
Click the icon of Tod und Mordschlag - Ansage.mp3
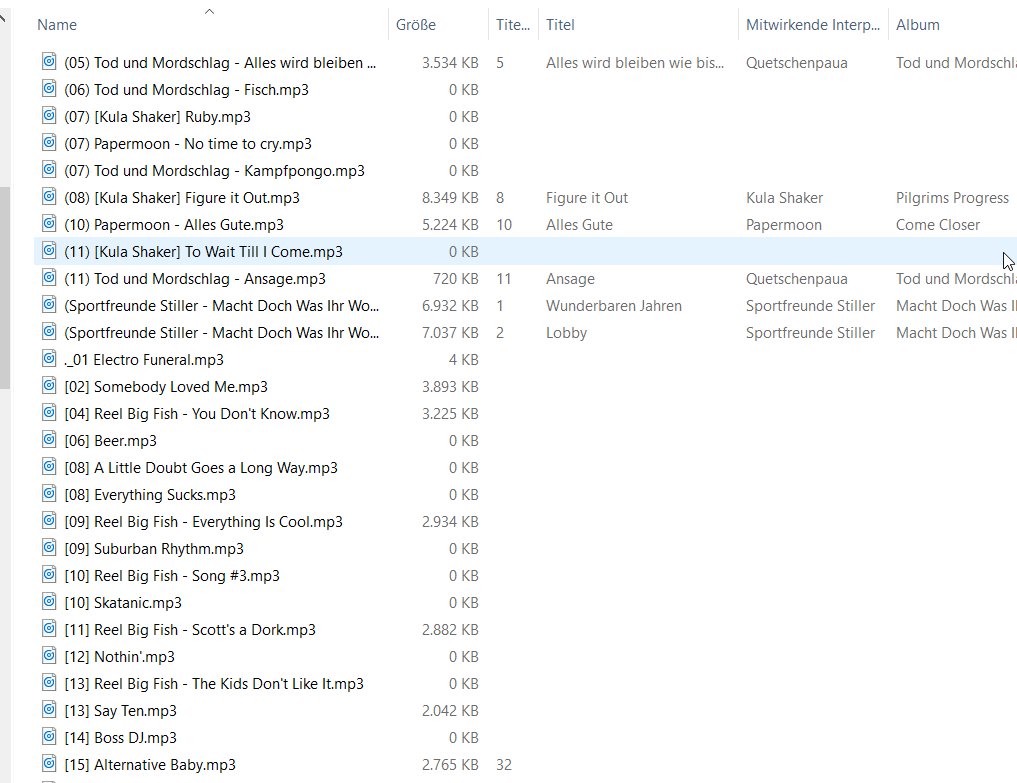[x=49, y=278]
